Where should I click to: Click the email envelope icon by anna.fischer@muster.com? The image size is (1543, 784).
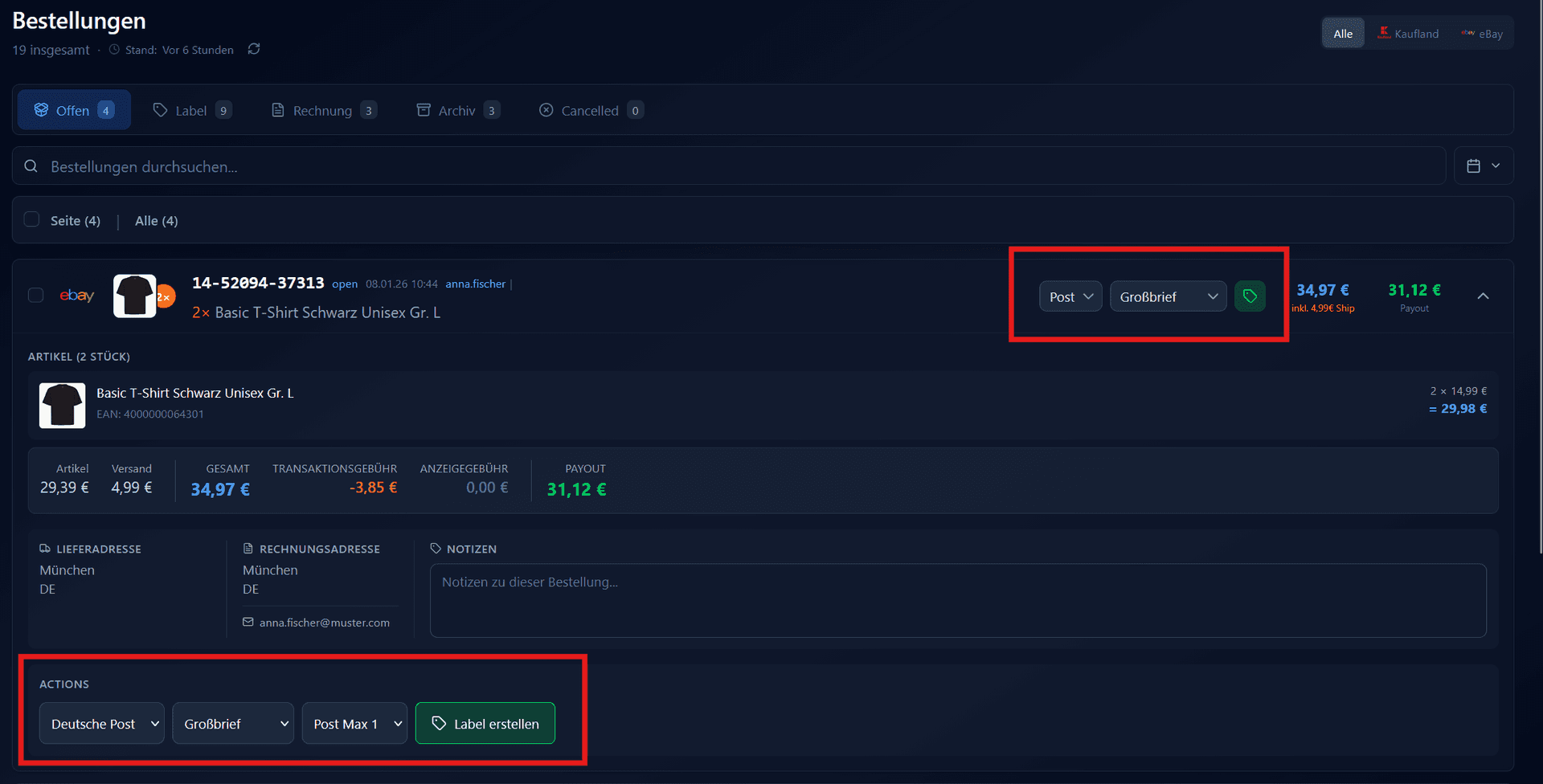click(x=248, y=623)
